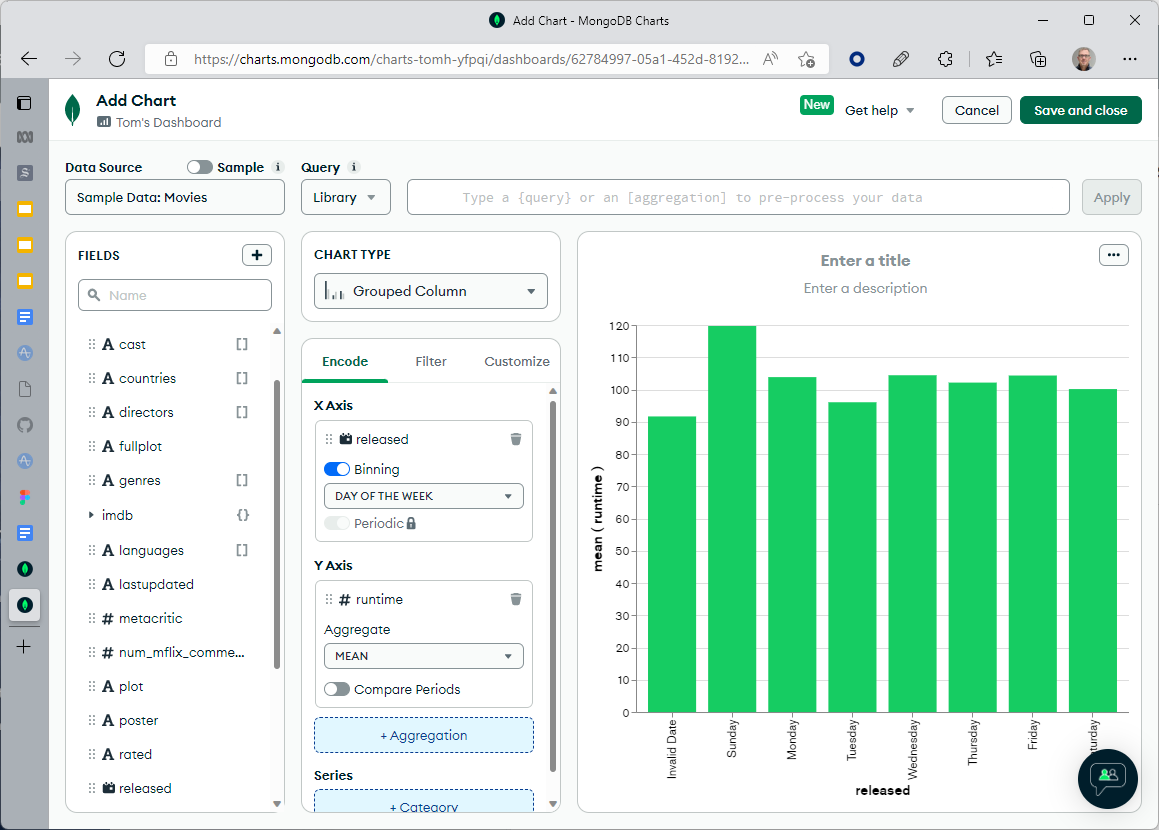Viewport: 1159px width, 830px height.
Task: Open the Grouped Column chart type dropdown
Action: [x=431, y=291]
